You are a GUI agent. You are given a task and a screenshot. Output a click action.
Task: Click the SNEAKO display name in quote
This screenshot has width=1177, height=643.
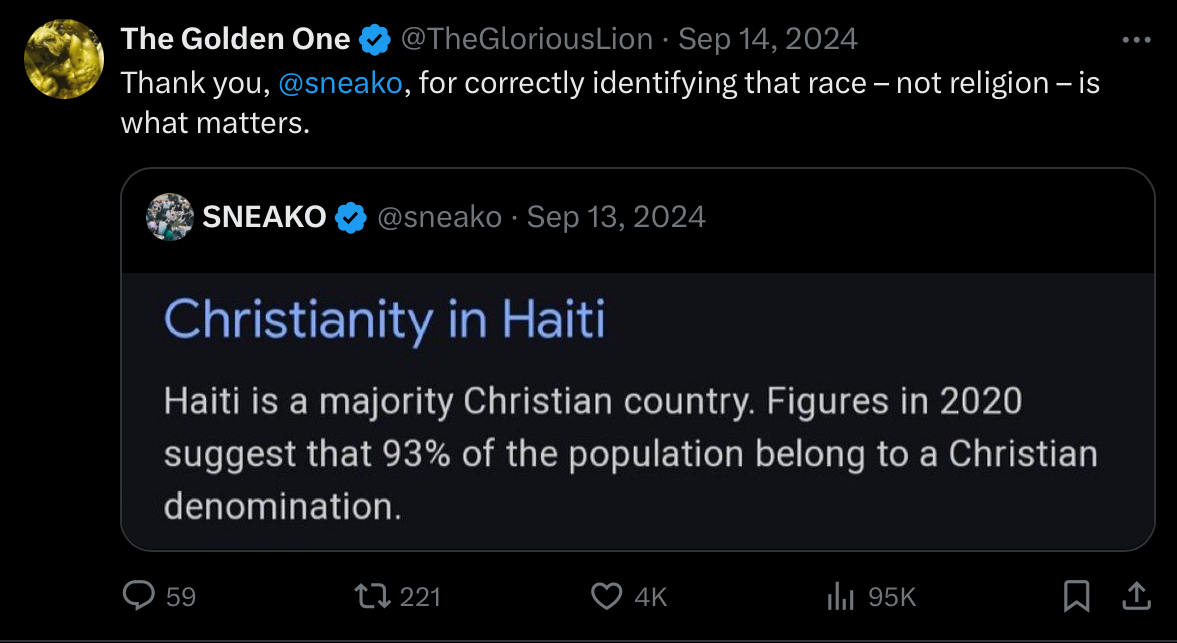tap(264, 217)
